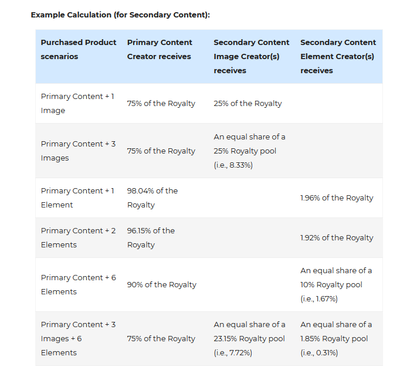Click 'Secondary Content Element Creator(s) receives' header
This screenshot has width=400, height=371.
pos(338,56)
